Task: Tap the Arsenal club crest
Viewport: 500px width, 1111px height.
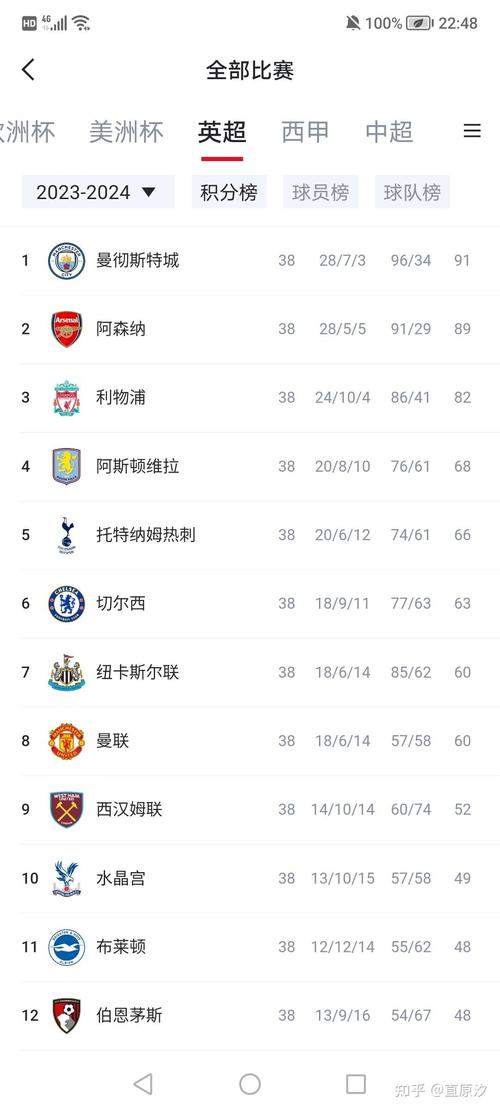Action: click(x=67, y=329)
